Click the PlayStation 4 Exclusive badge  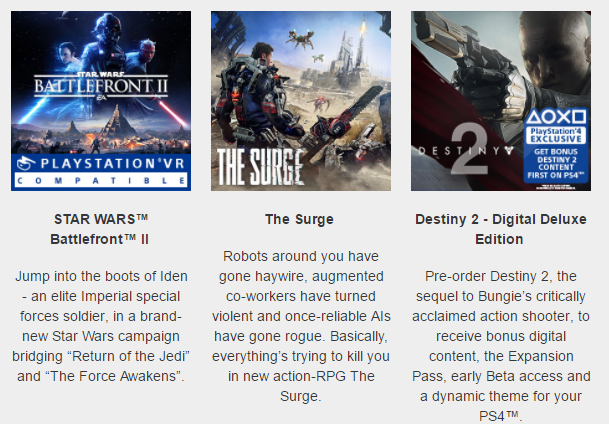(556, 135)
